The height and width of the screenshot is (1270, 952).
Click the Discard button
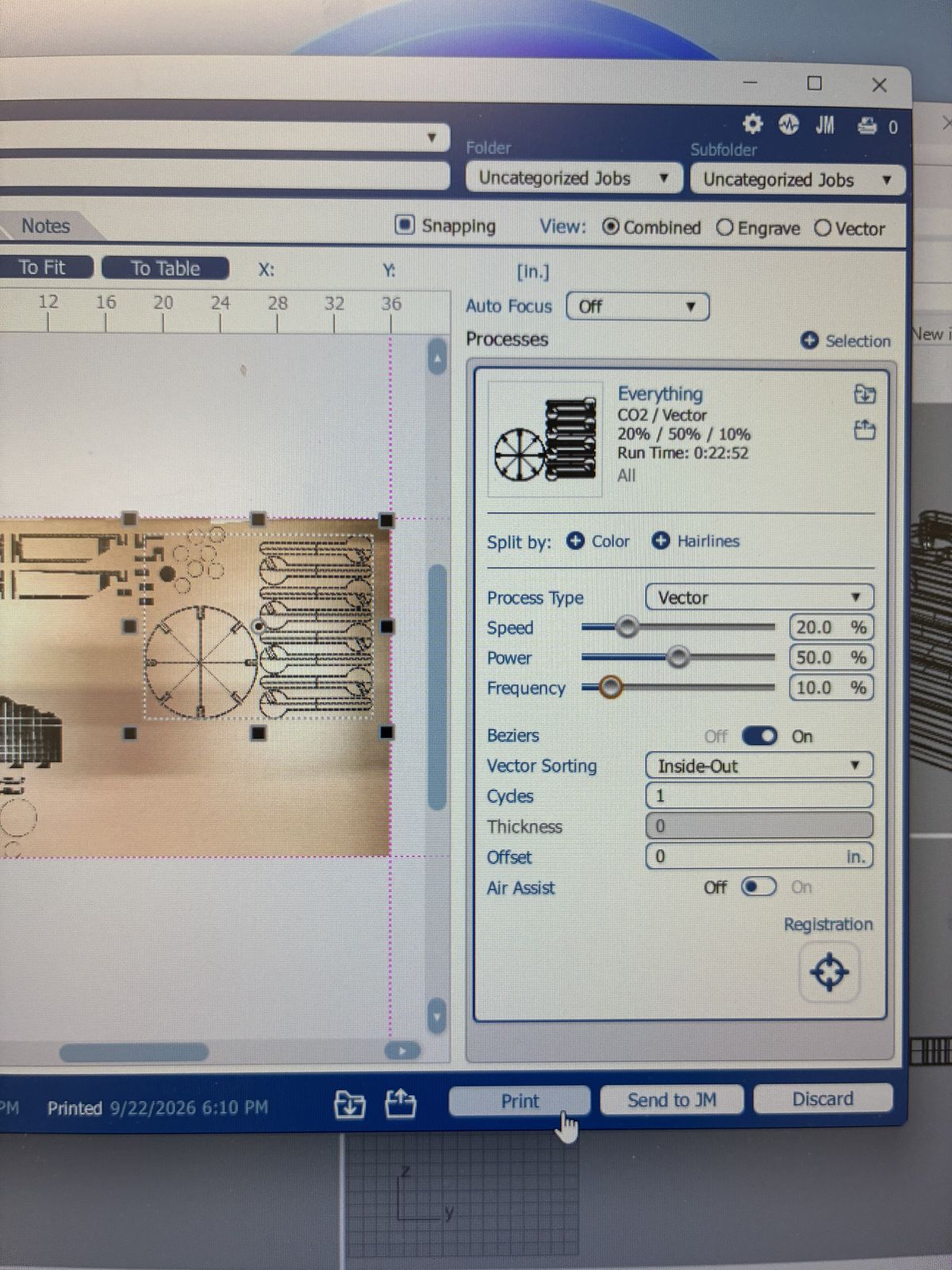click(823, 1099)
